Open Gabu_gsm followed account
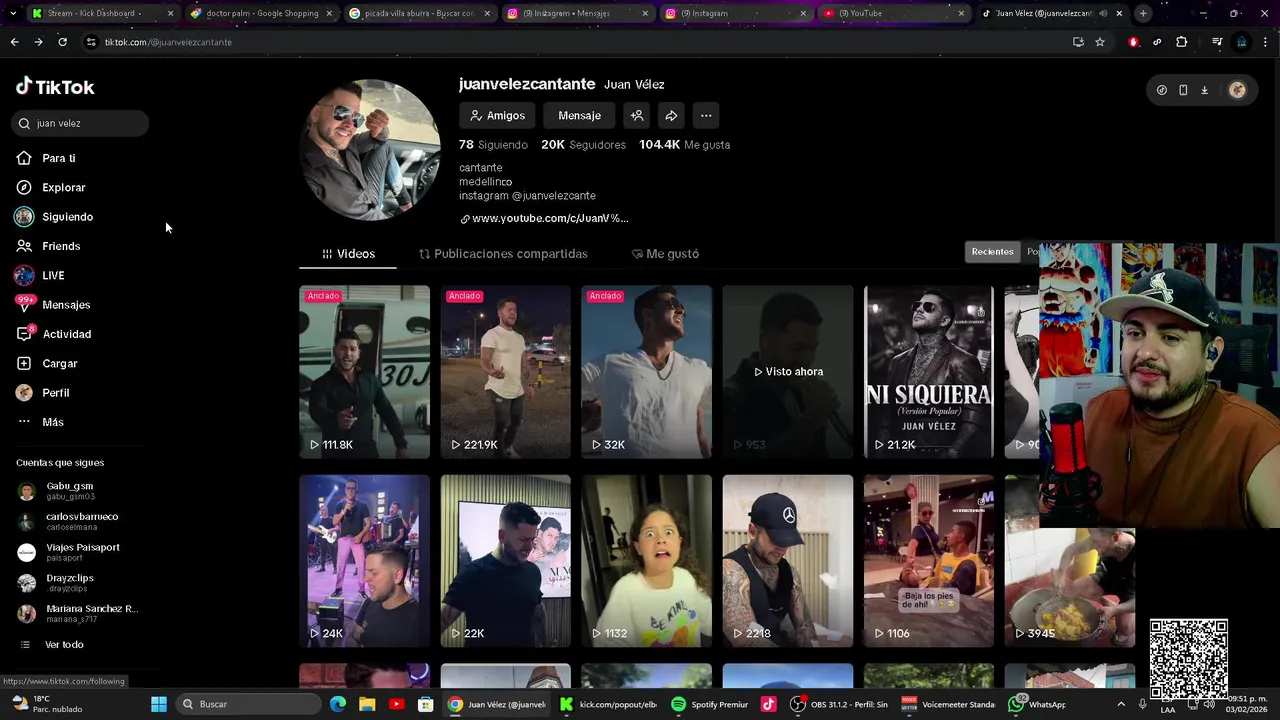The image size is (1280, 720). tap(70, 491)
